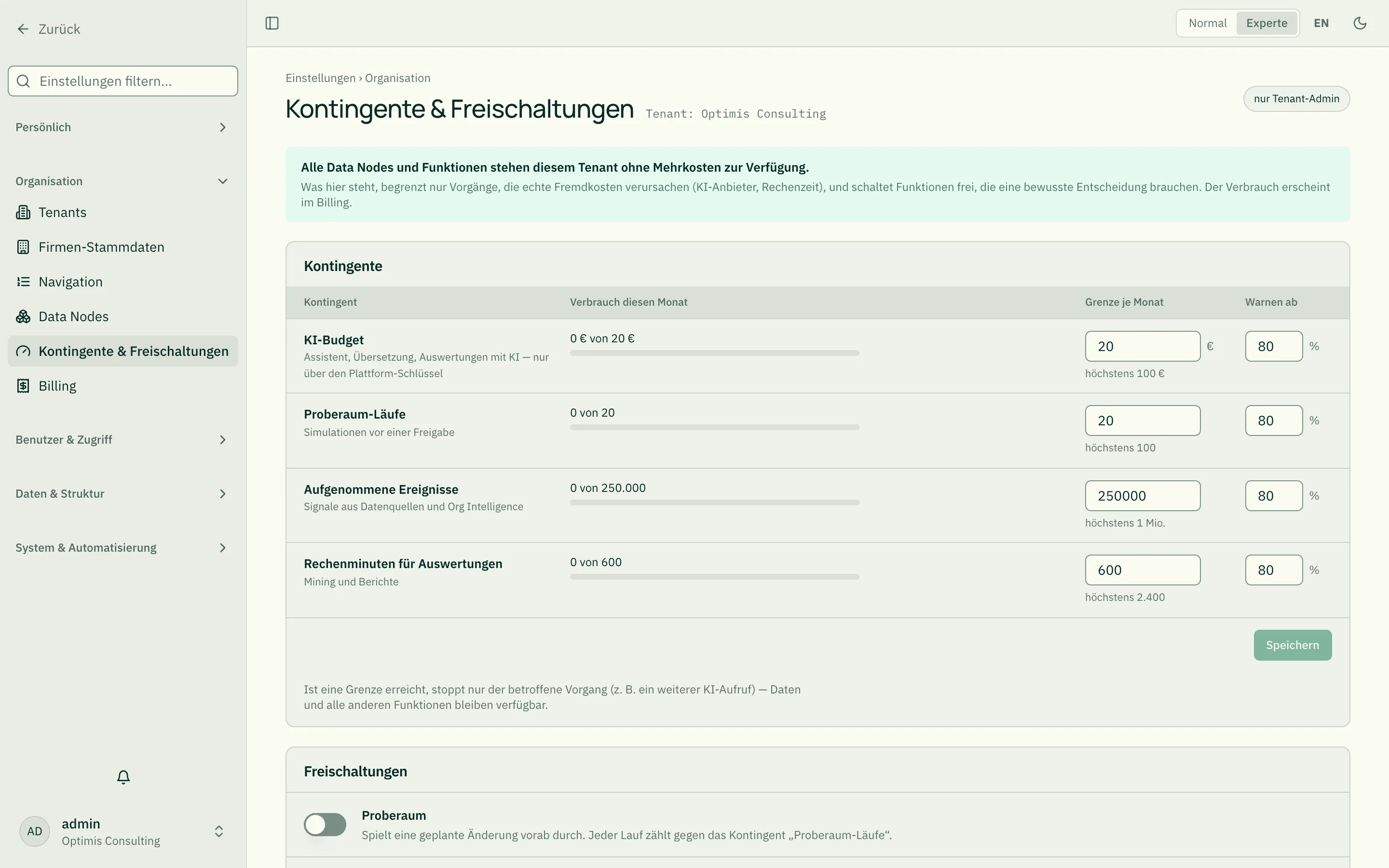Edit Rechenminuten warning percent field

coord(1274,570)
